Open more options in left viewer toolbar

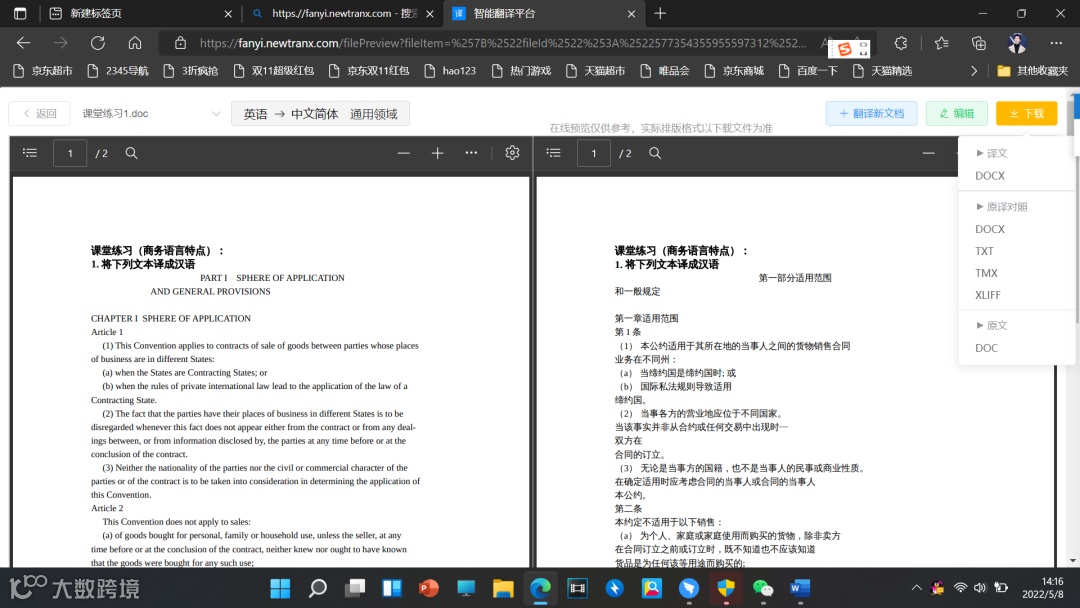[x=471, y=153]
